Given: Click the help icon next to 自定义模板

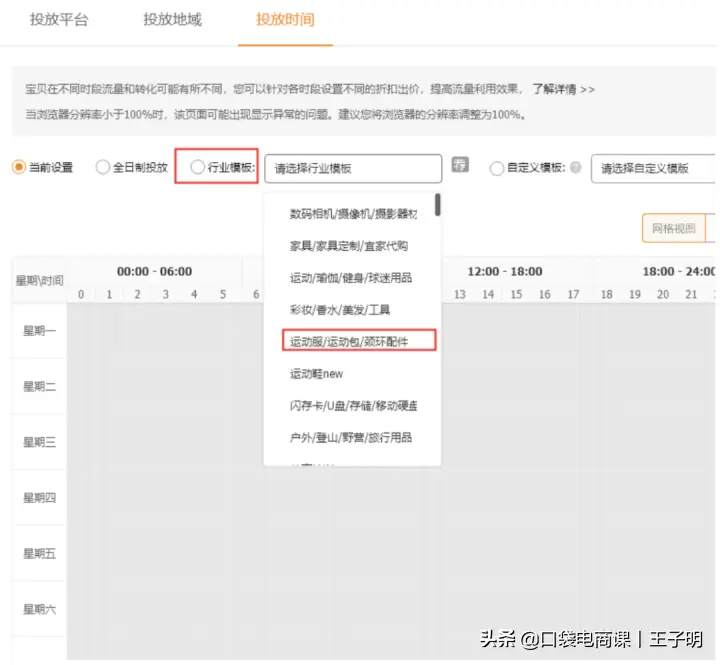Looking at the screenshot, I should point(575,168).
